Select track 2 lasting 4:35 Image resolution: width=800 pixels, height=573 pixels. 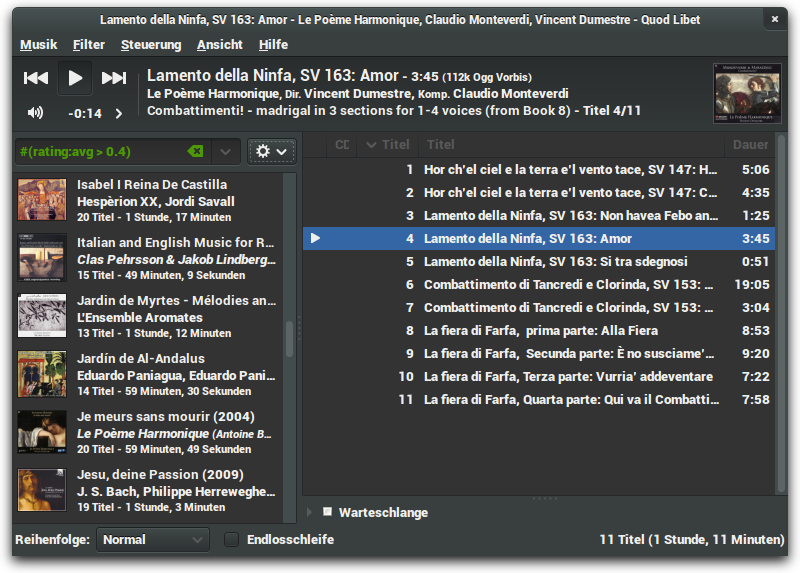coord(539,192)
